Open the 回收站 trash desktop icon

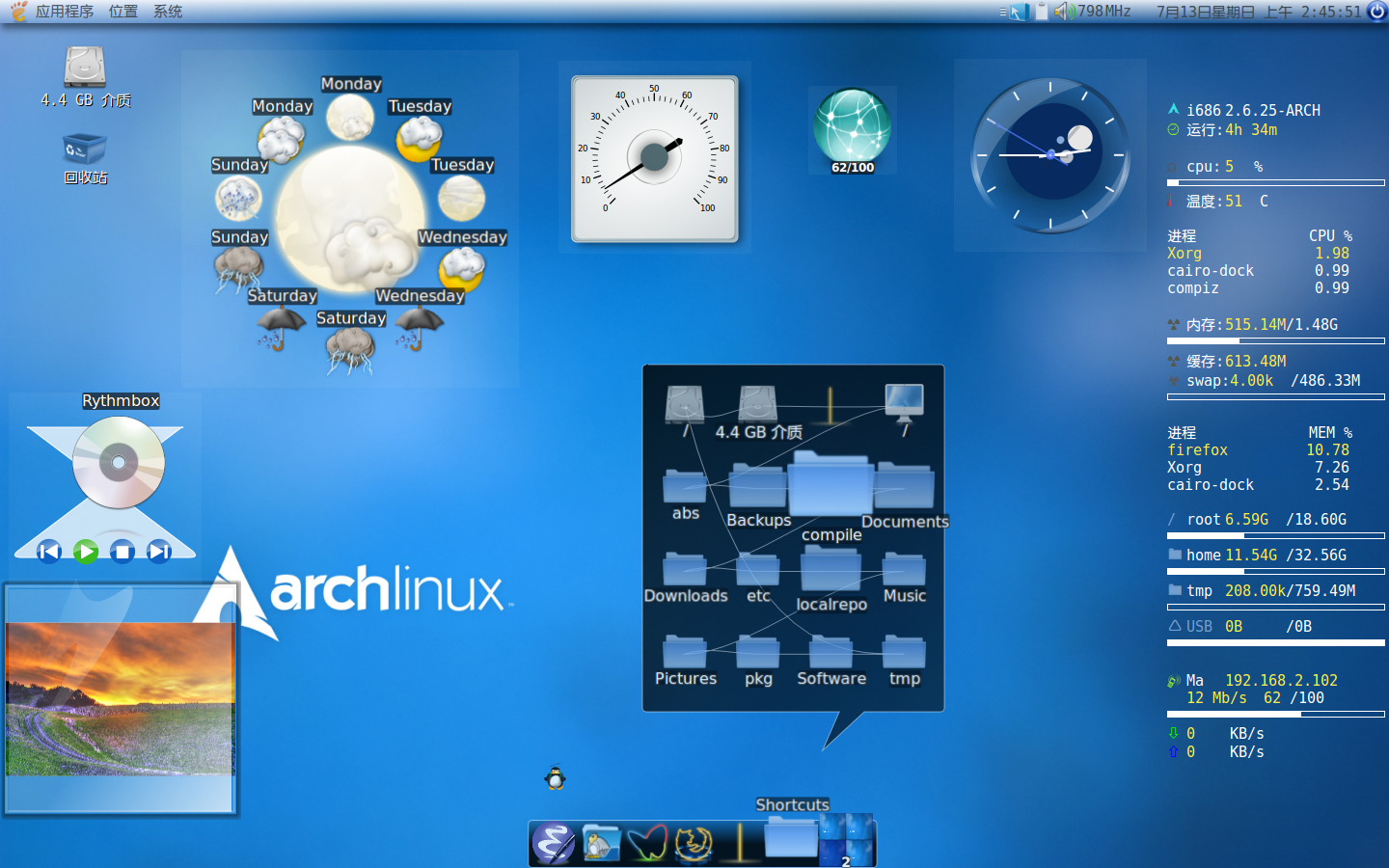tap(85, 158)
